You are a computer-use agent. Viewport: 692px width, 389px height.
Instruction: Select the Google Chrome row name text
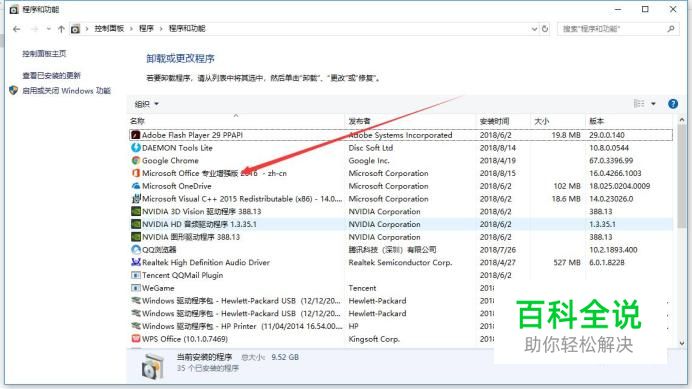point(170,161)
